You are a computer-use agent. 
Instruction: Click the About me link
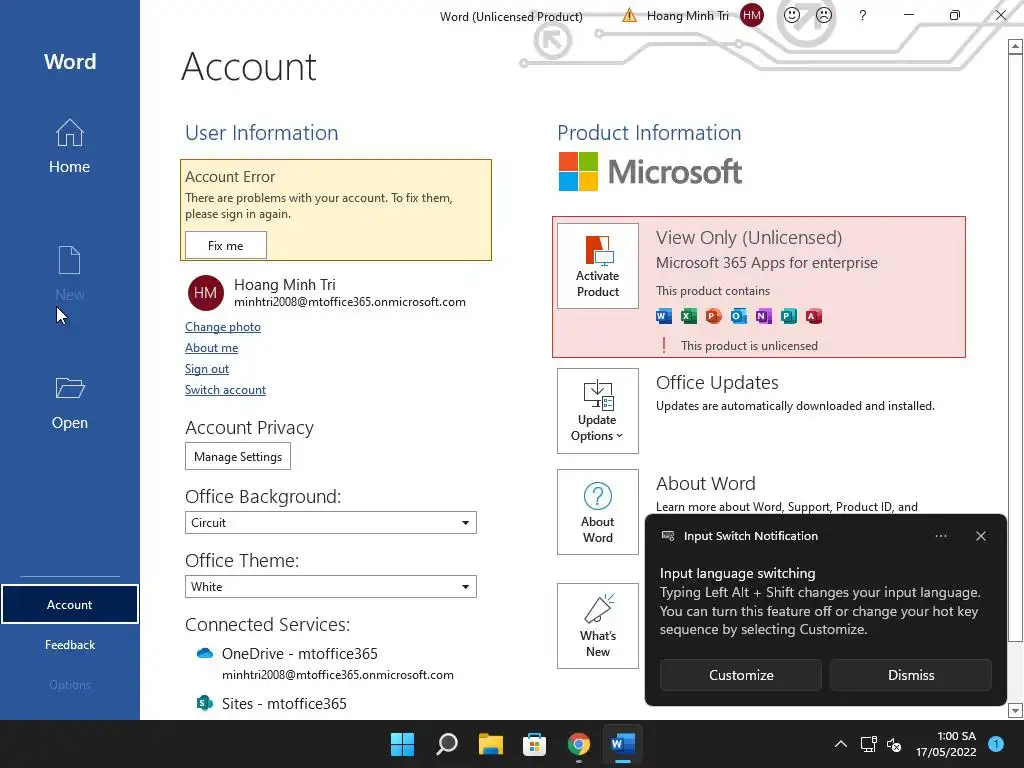pos(212,347)
